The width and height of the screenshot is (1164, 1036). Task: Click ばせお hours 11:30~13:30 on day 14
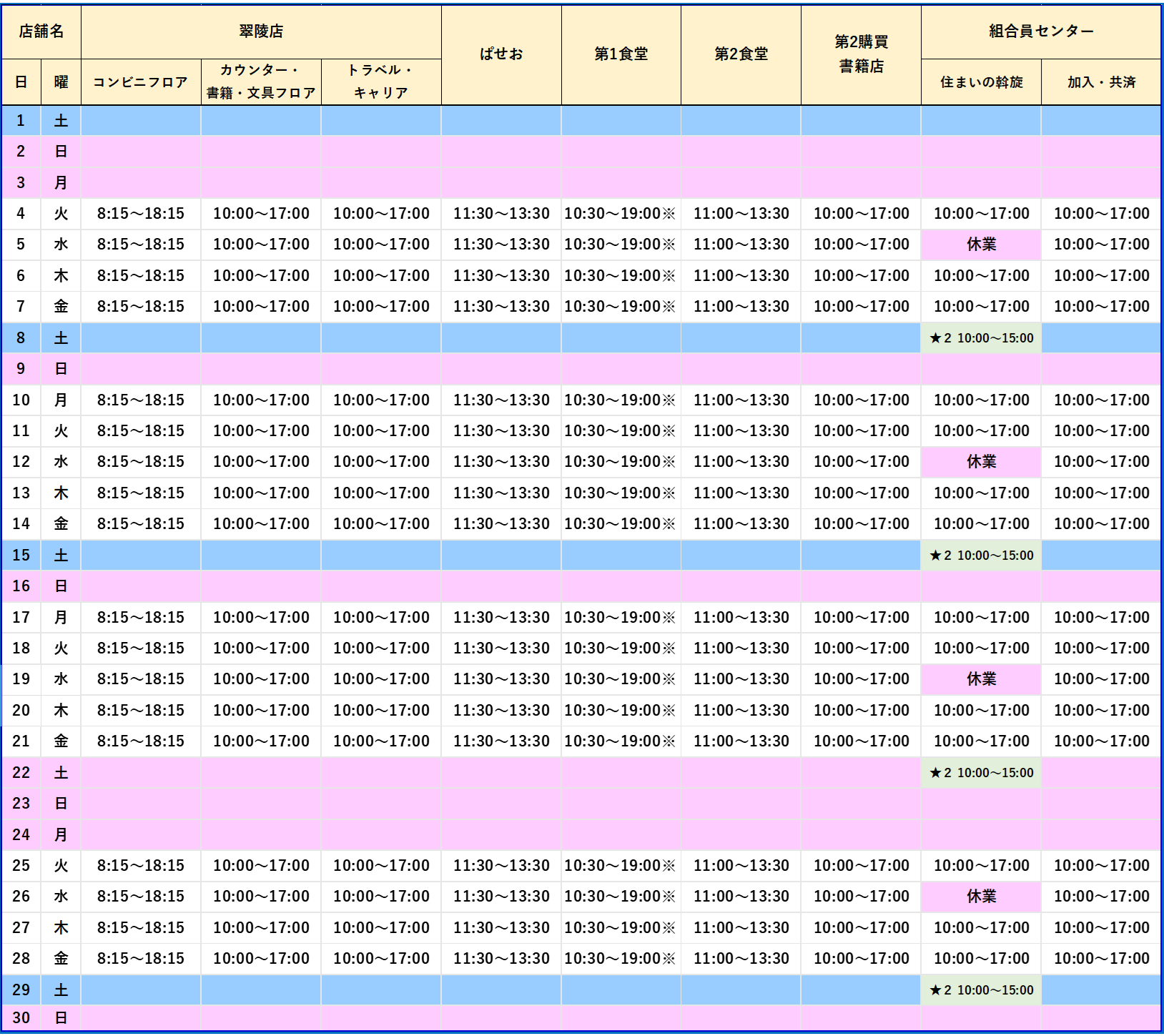point(501,524)
